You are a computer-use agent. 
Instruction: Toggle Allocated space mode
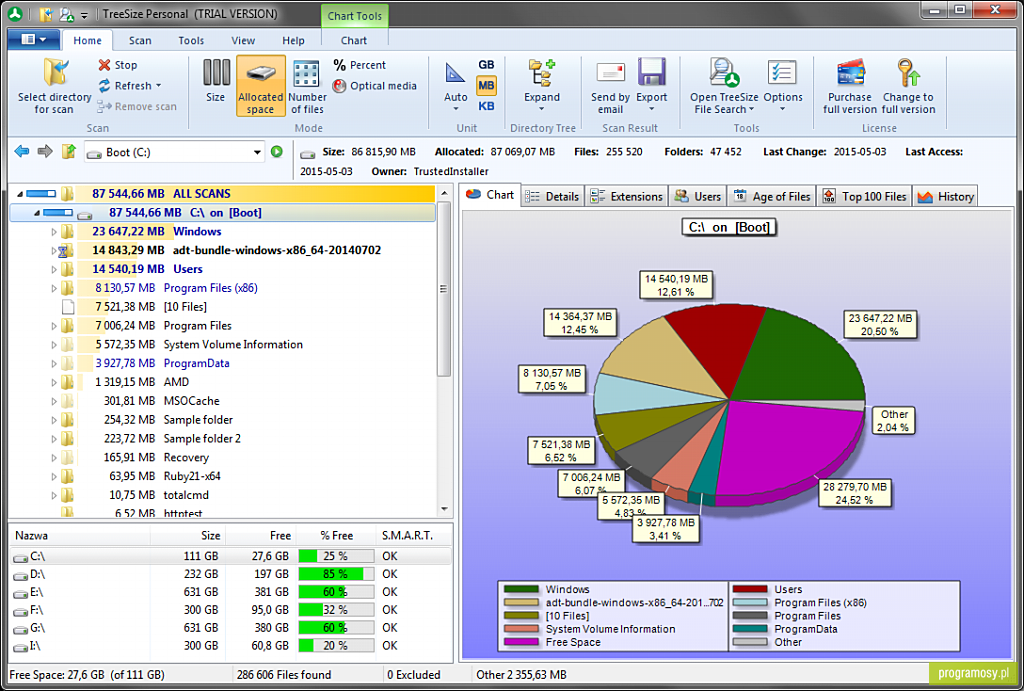tap(261, 86)
